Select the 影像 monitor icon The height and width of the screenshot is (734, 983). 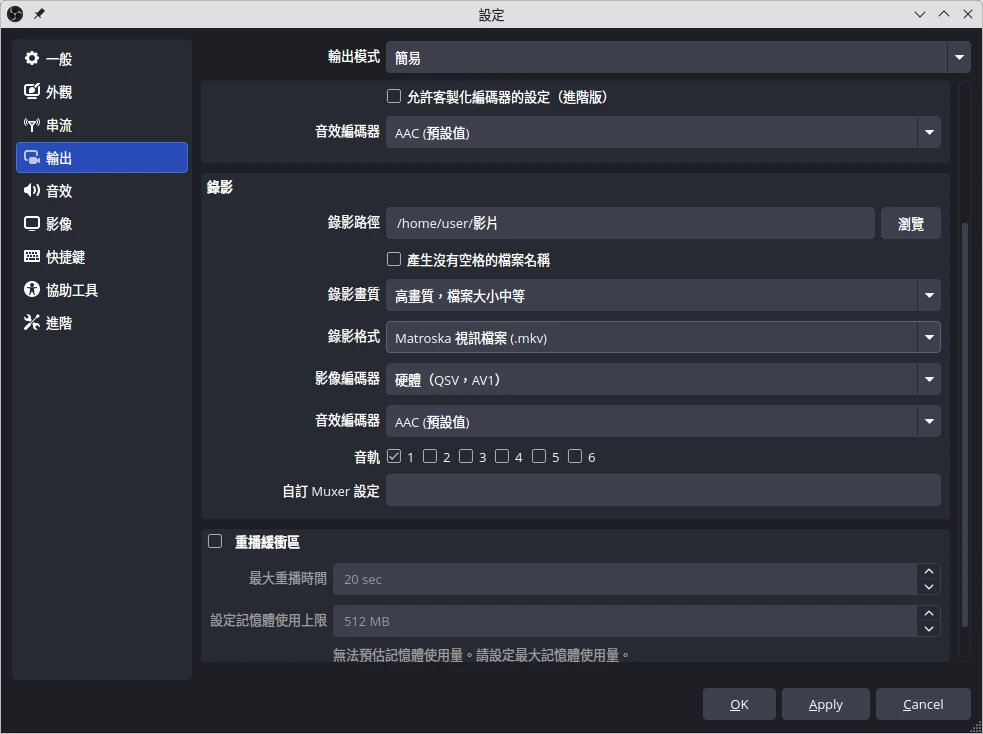[x=32, y=224]
